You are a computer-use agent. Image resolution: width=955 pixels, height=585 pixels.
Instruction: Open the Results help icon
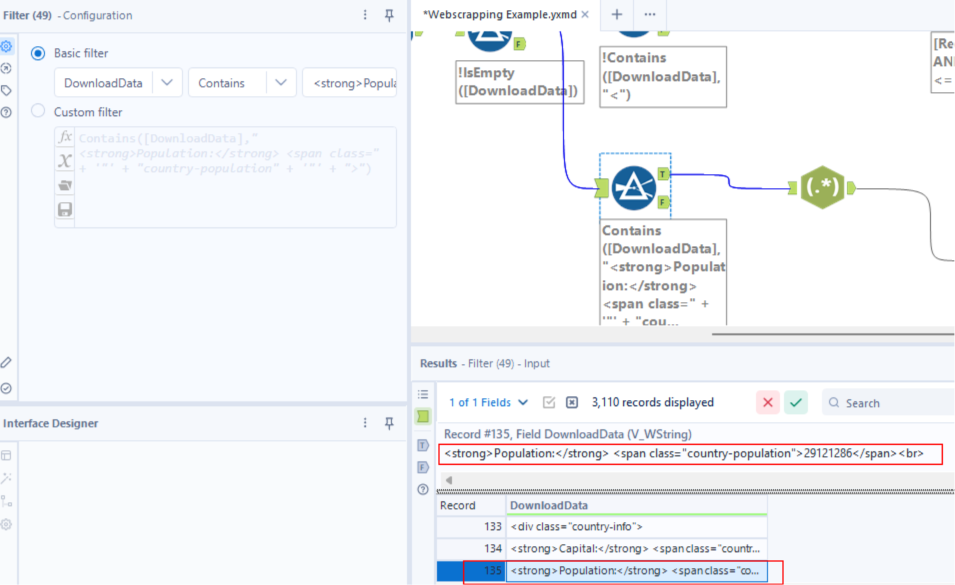click(423, 489)
